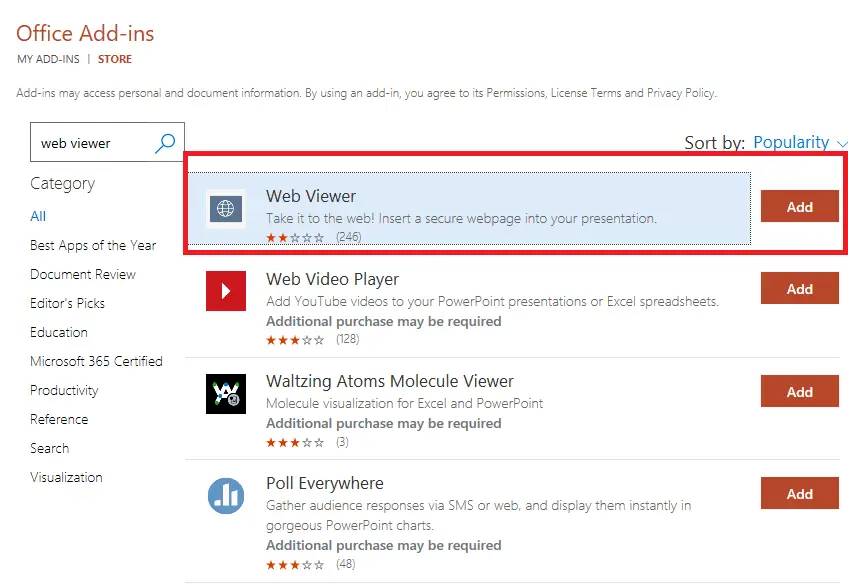Open the Waltzing Atoms Molecule Viewer title

tap(390, 381)
